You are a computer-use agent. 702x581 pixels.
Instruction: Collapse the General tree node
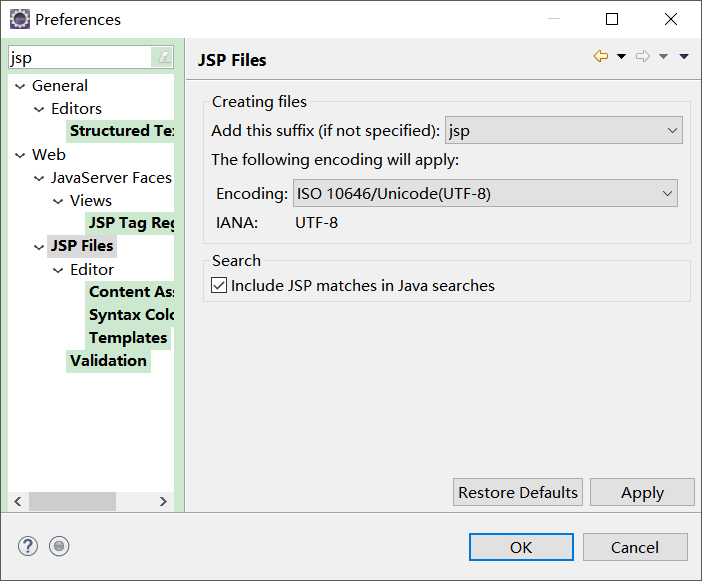pos(20,87)
